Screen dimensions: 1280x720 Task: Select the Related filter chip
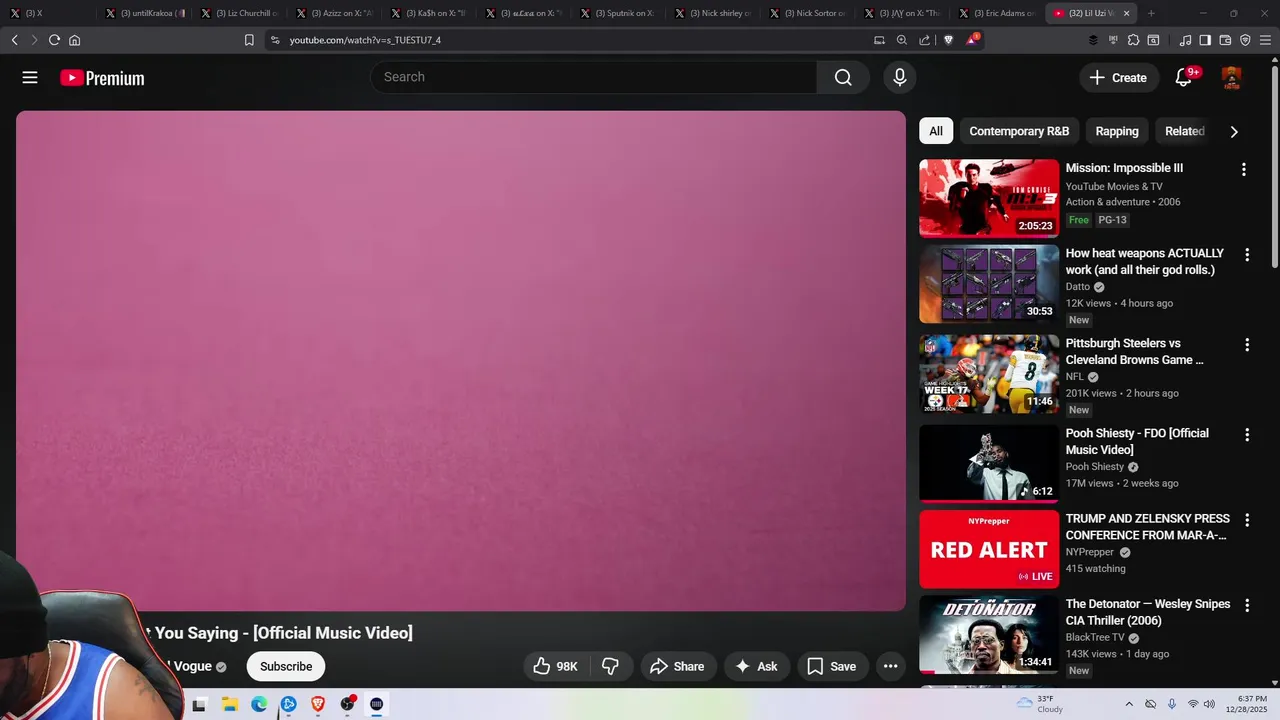[x=1184, y=131]
